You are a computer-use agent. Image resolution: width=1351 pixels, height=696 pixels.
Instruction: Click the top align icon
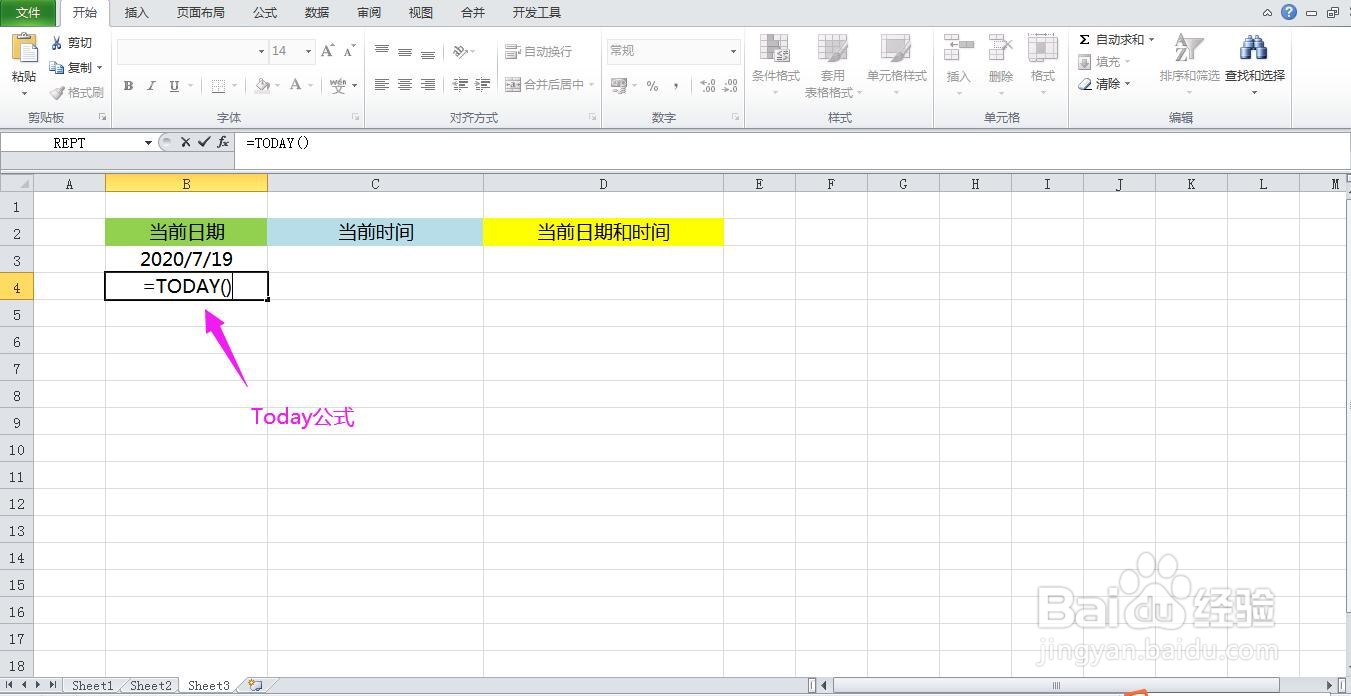(x=382, y=51)
